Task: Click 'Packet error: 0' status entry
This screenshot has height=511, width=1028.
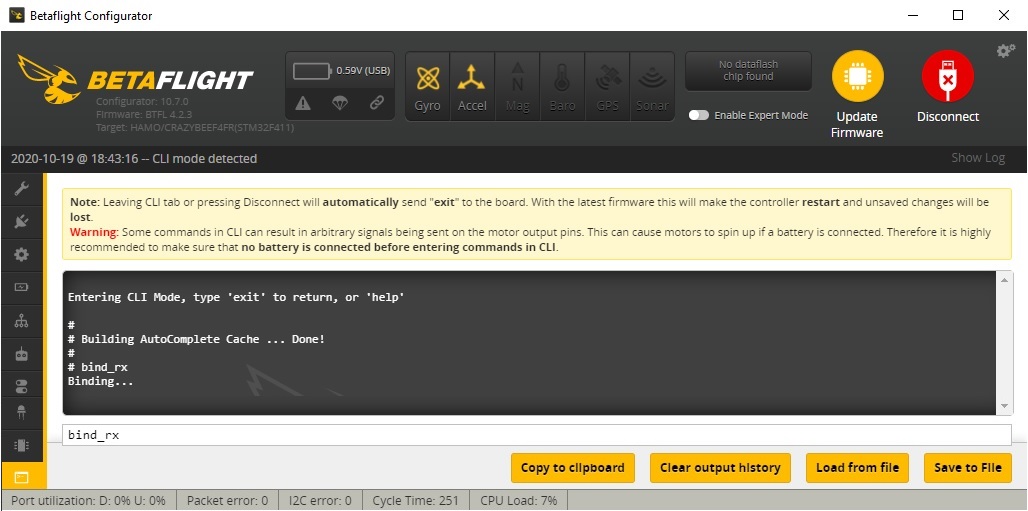Action: point(227,501)
